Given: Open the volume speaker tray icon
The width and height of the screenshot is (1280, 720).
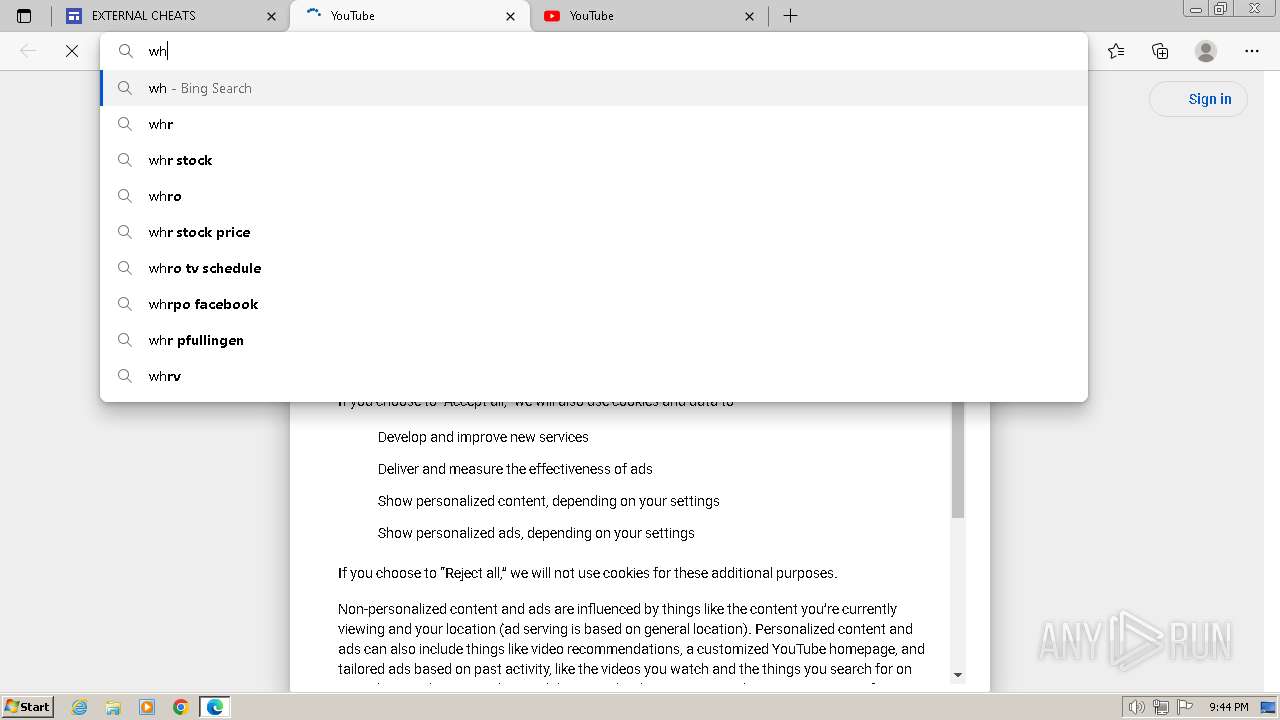Looking at the screenshot, I should 1137,707.
